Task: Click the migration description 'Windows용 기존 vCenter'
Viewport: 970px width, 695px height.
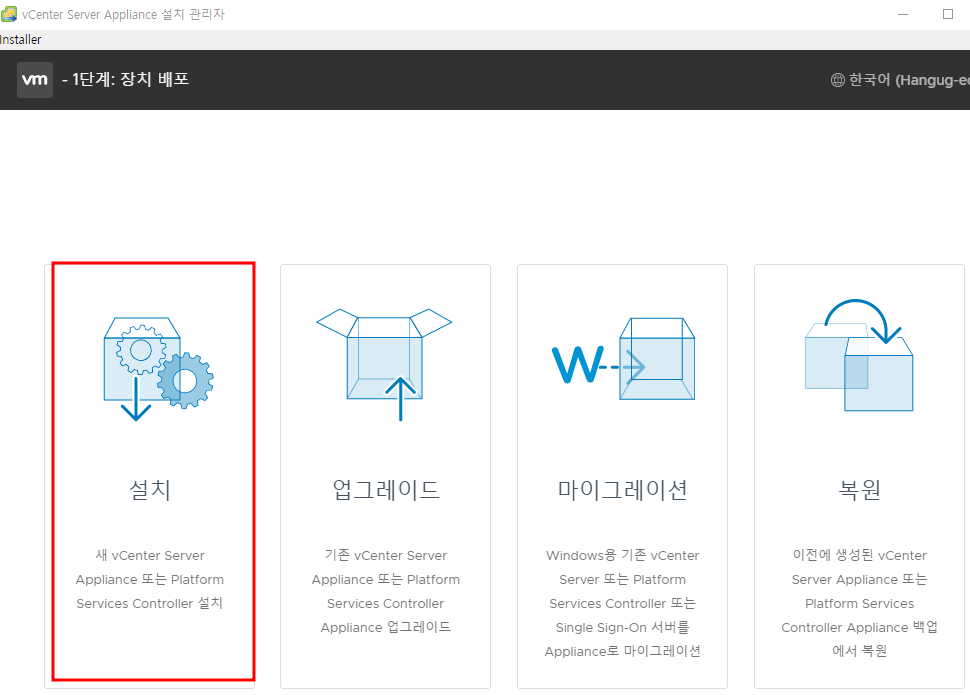Action: pos(622,555)
